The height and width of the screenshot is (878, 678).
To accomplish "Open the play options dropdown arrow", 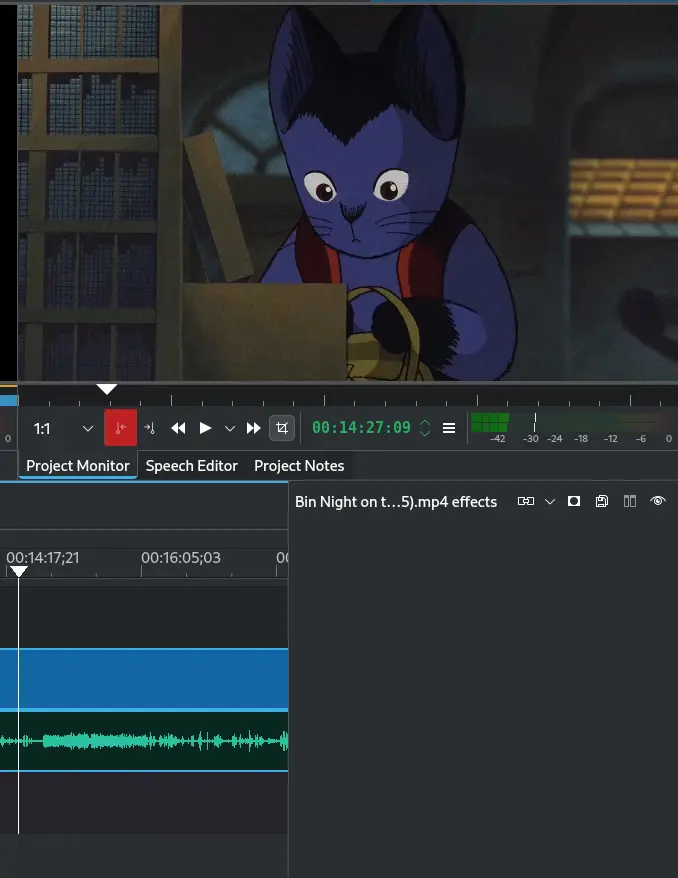I will pos(230,429).
